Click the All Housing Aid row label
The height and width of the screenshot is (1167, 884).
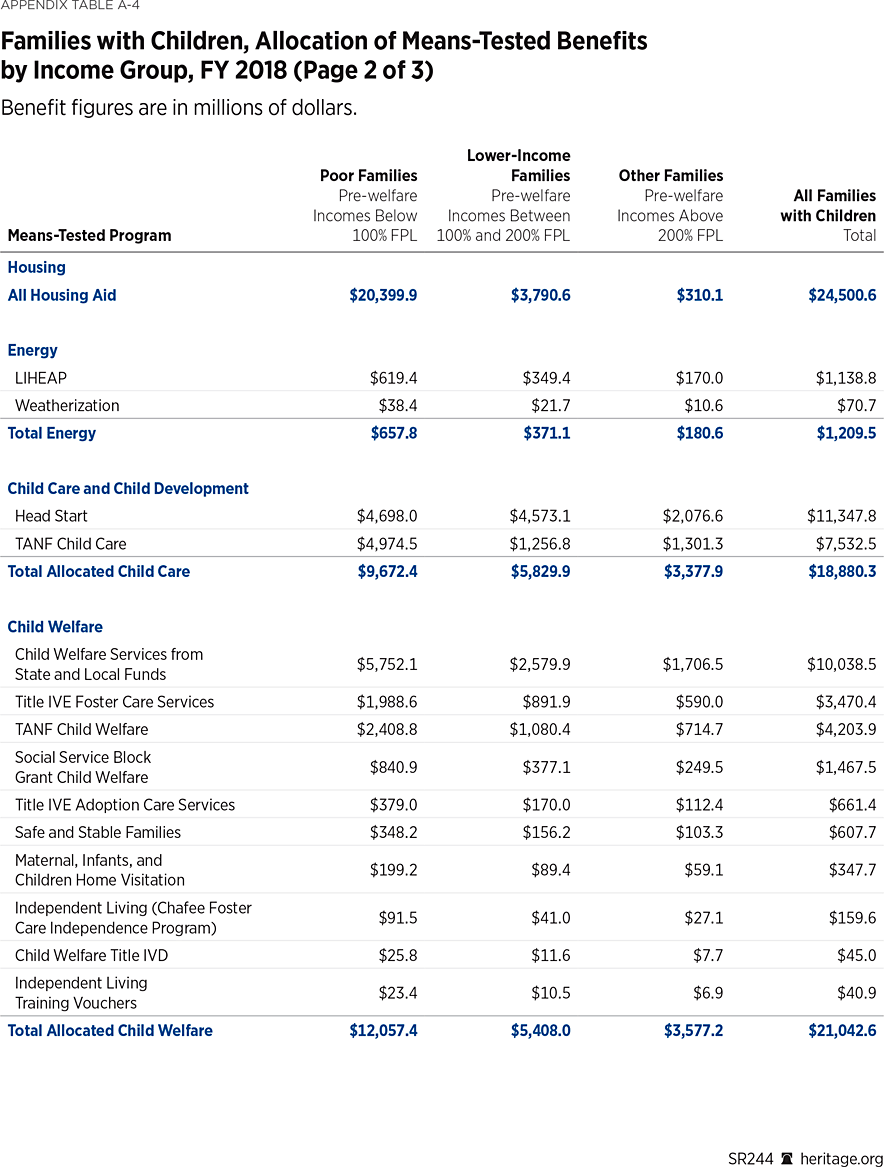[61, 295]
